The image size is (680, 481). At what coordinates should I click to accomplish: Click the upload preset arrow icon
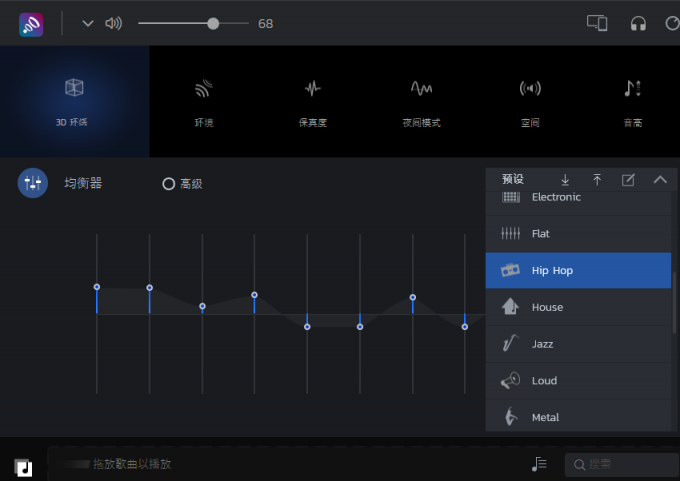point(597,180)
